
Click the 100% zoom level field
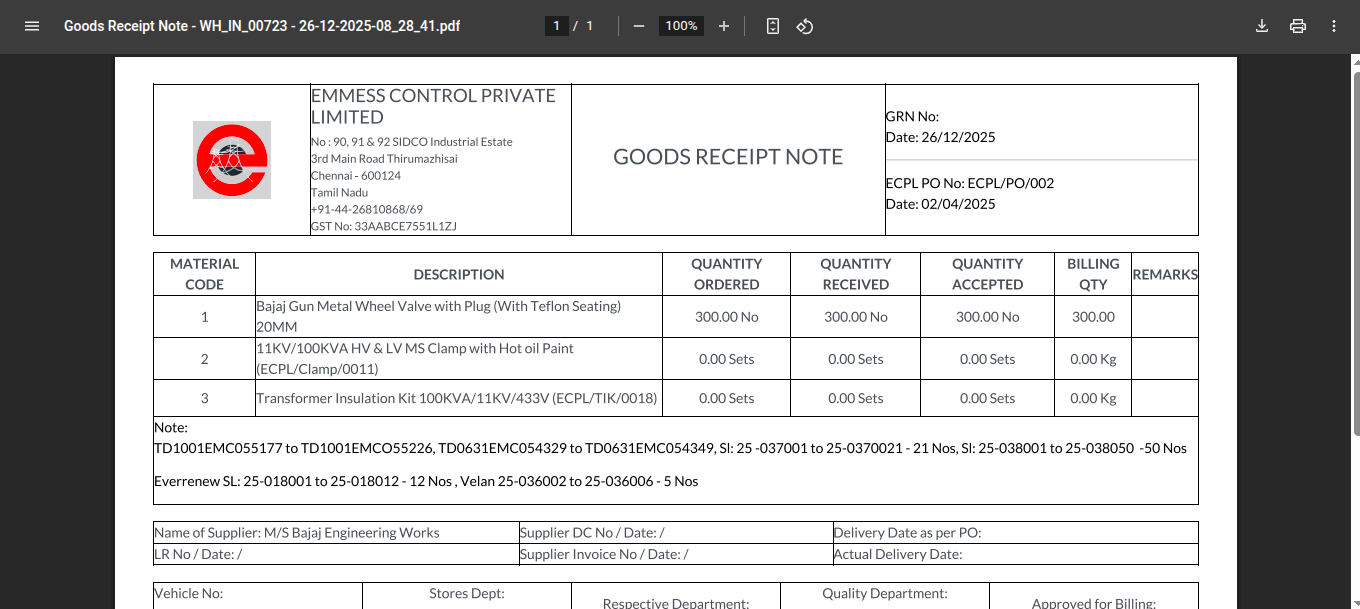point(681,26)
